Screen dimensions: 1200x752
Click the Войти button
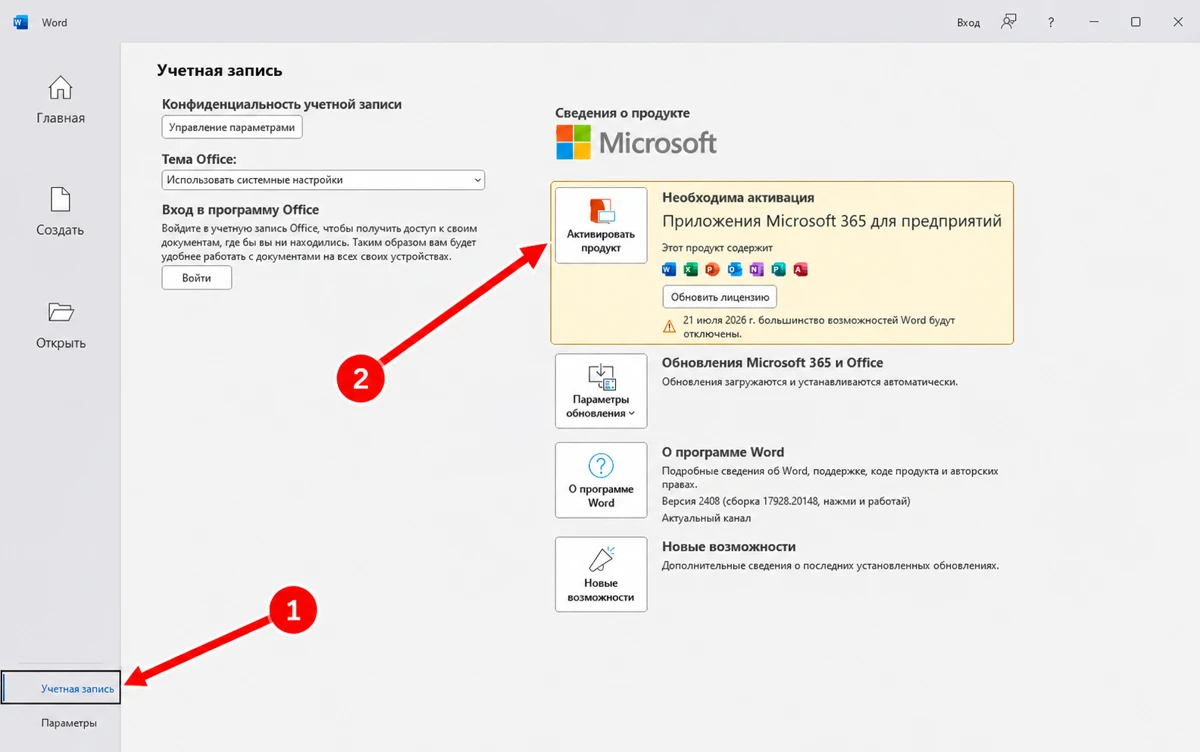[x=197, y=278]
